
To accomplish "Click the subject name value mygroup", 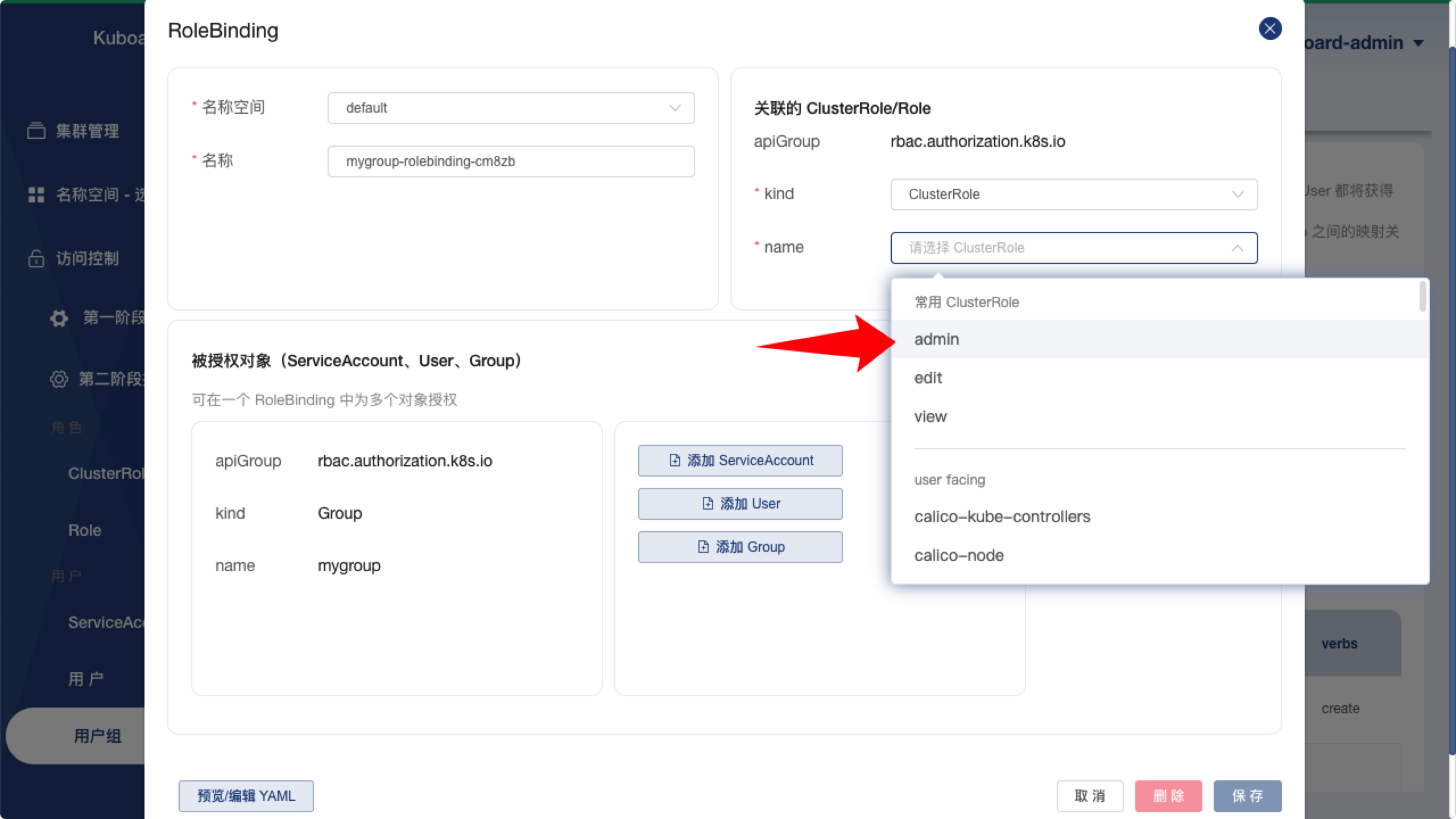I will tap(349, 566).
